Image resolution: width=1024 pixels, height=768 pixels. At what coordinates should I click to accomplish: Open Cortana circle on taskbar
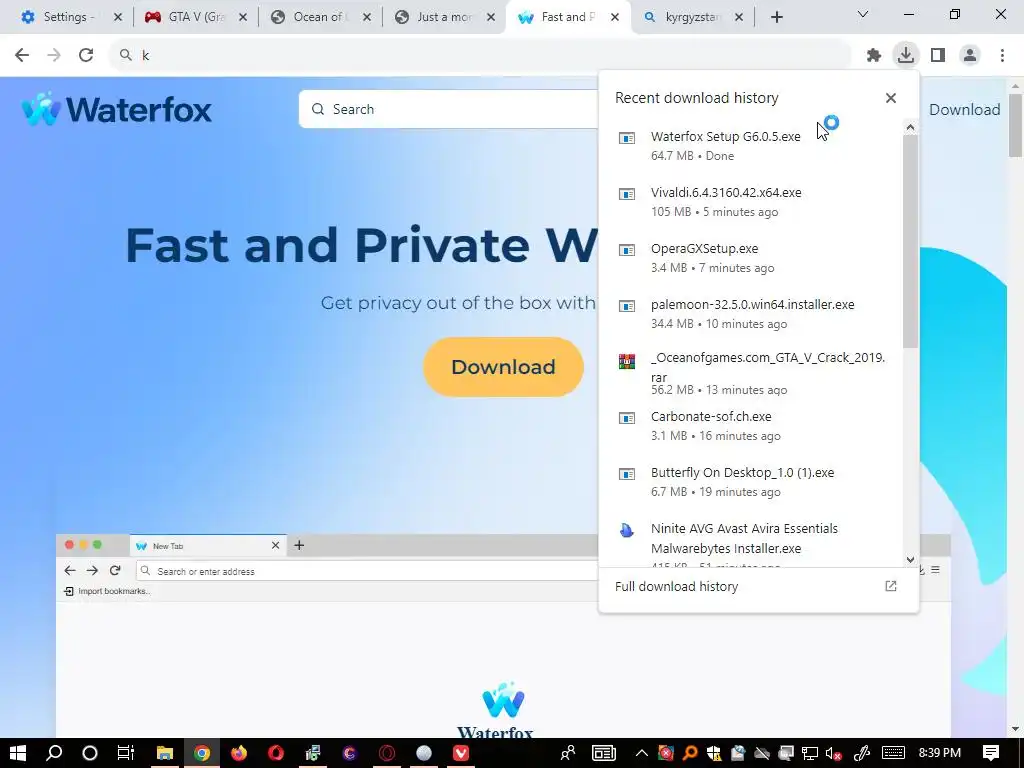89,753
